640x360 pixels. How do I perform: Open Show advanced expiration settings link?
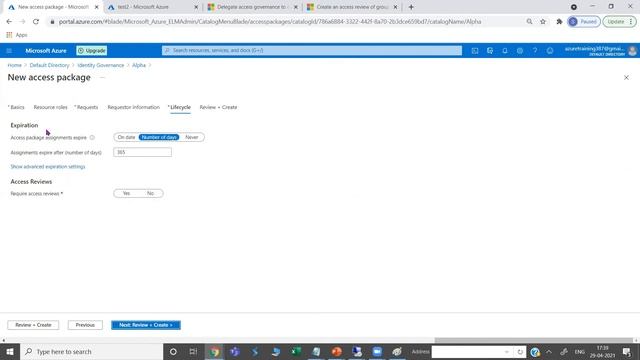[48, 167]
